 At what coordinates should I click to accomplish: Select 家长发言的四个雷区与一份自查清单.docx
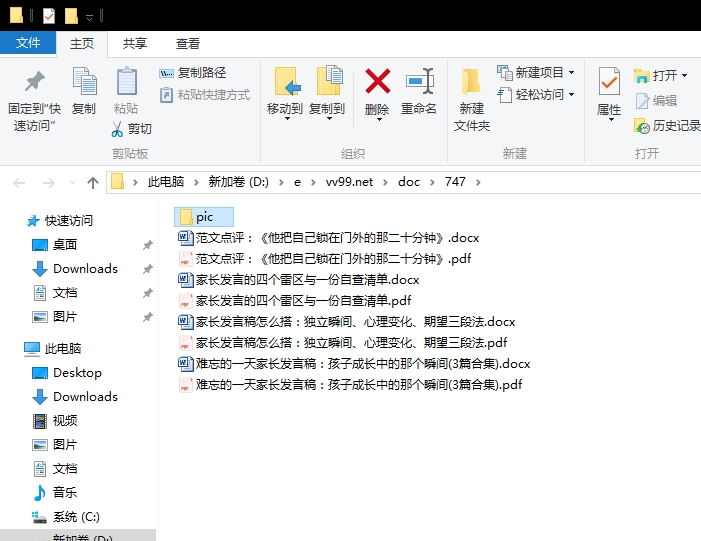299,279
